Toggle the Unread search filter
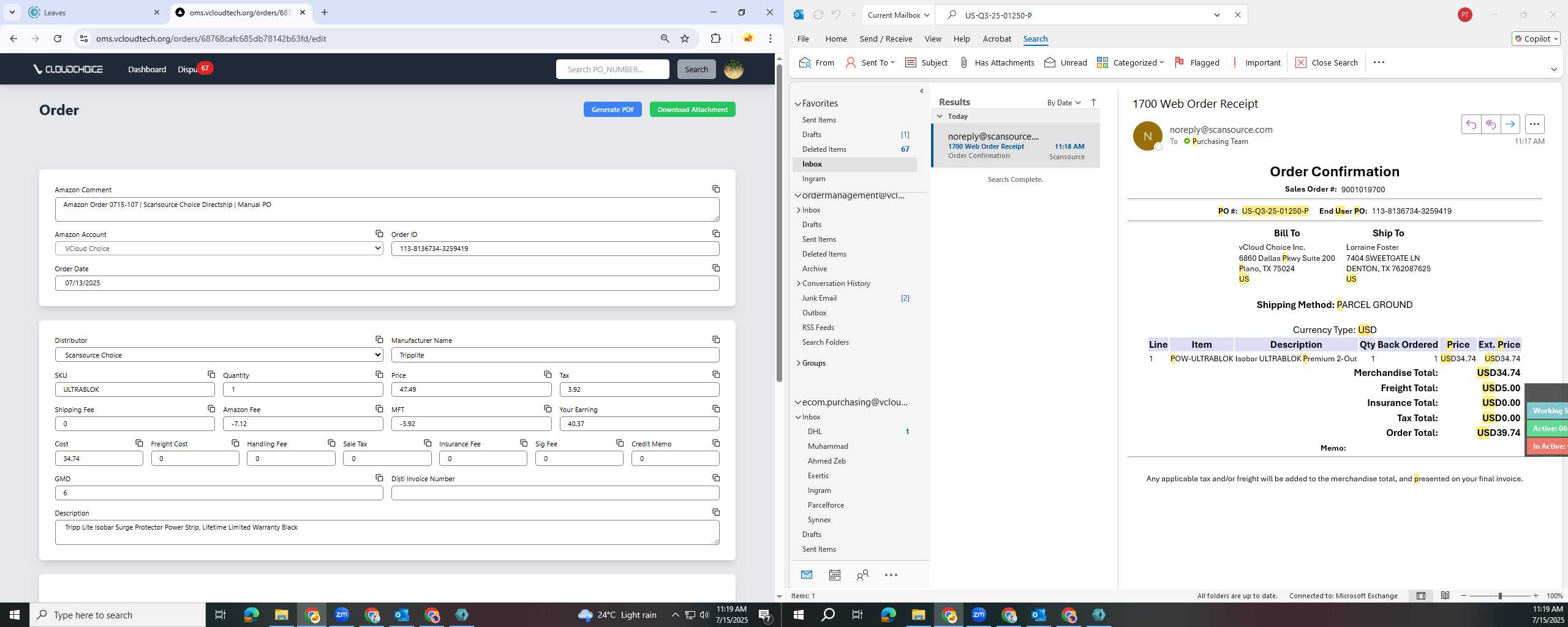The height and width of the screenshot is (627, 1568). [1065, 62]
